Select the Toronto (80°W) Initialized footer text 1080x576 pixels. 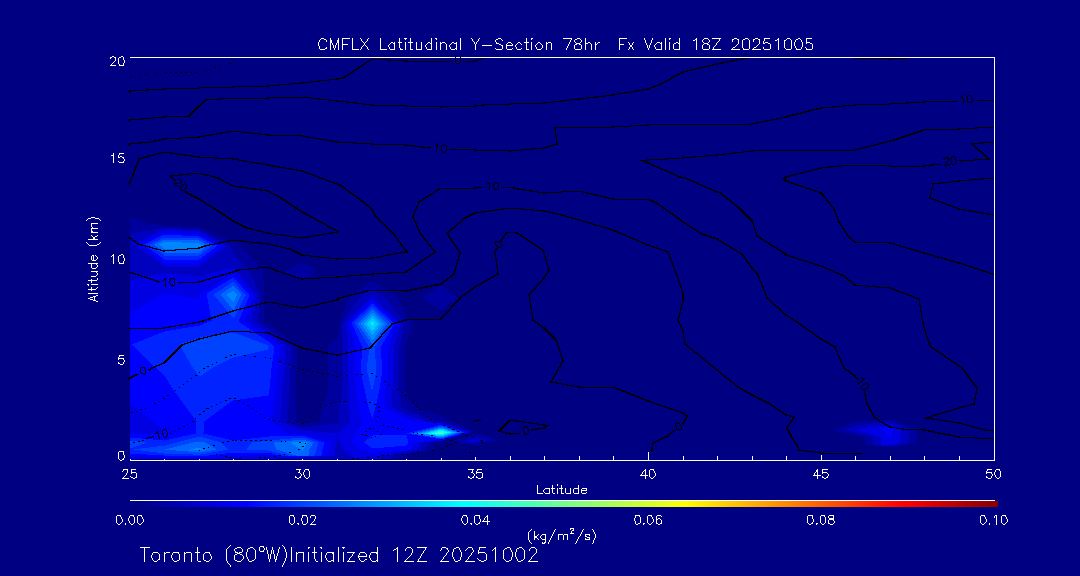[x=339, y=555]
